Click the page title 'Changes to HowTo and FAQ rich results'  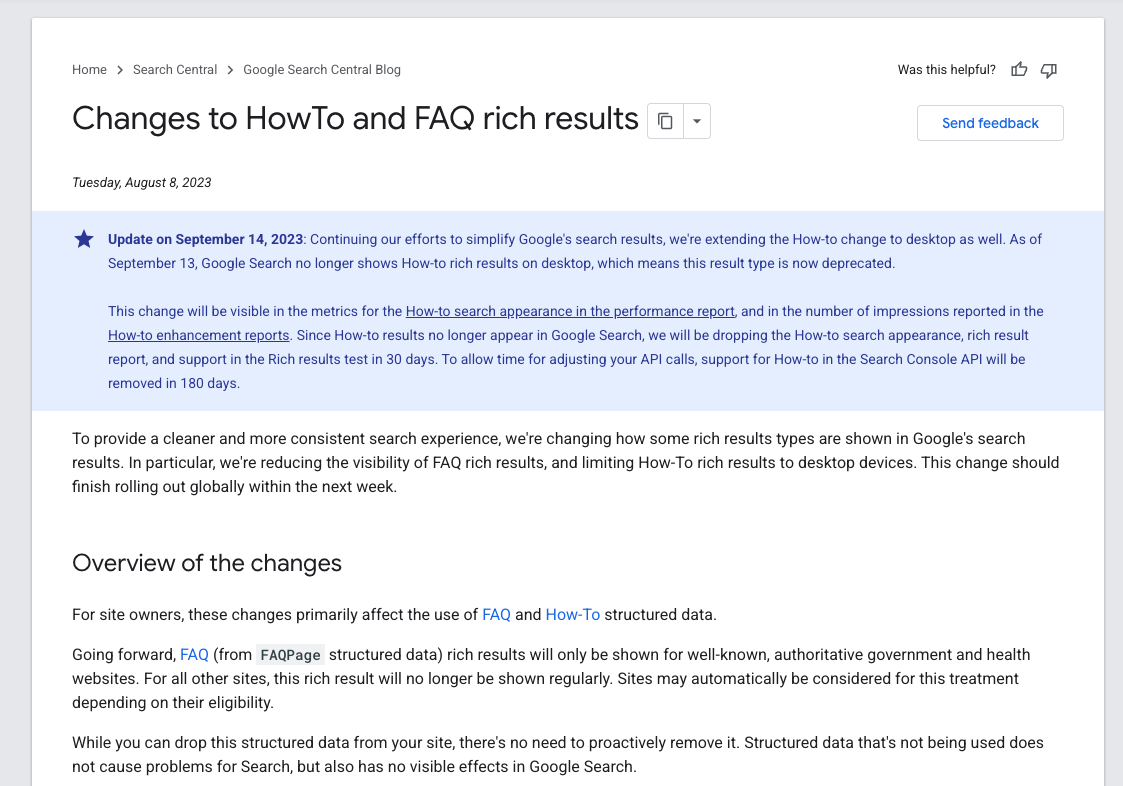pos(355,119)
